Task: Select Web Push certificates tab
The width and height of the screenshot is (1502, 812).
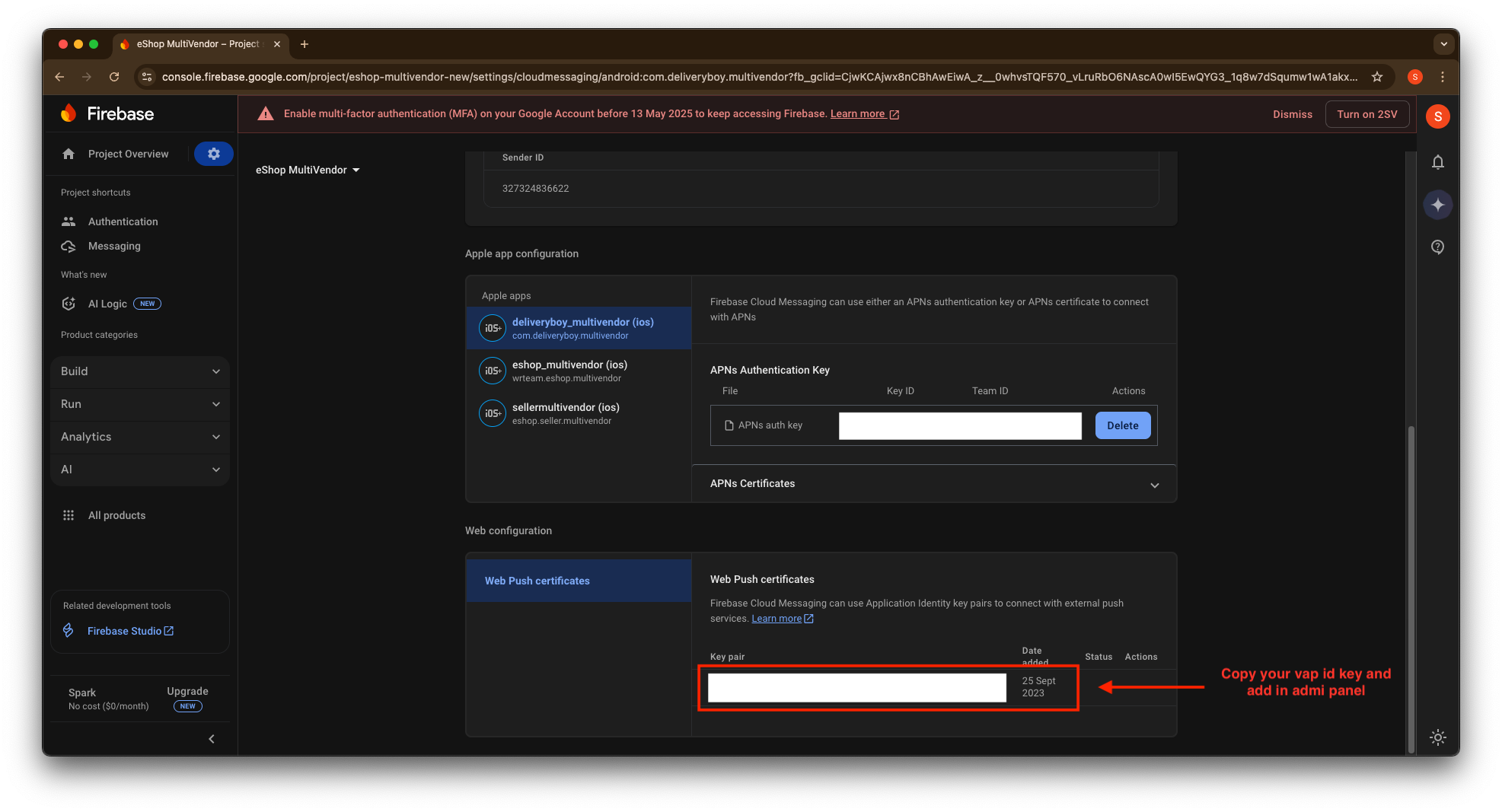Action: (579, 581)
